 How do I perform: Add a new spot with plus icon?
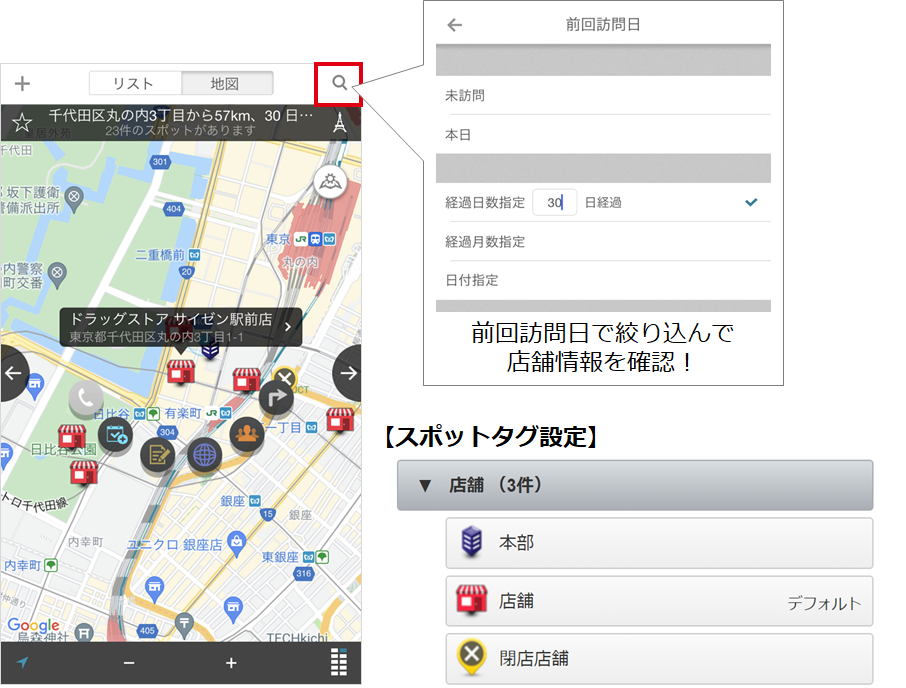click(x=22, y=84)
